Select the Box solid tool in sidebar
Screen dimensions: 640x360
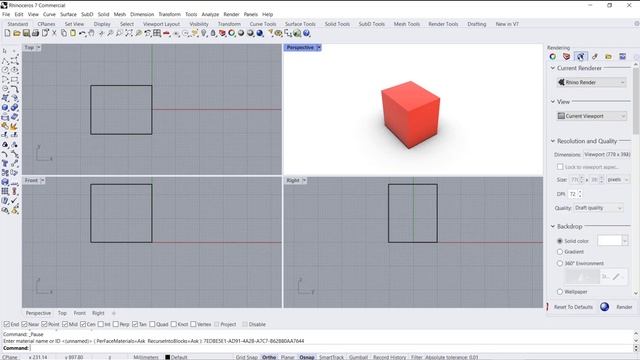coord(5,107)
